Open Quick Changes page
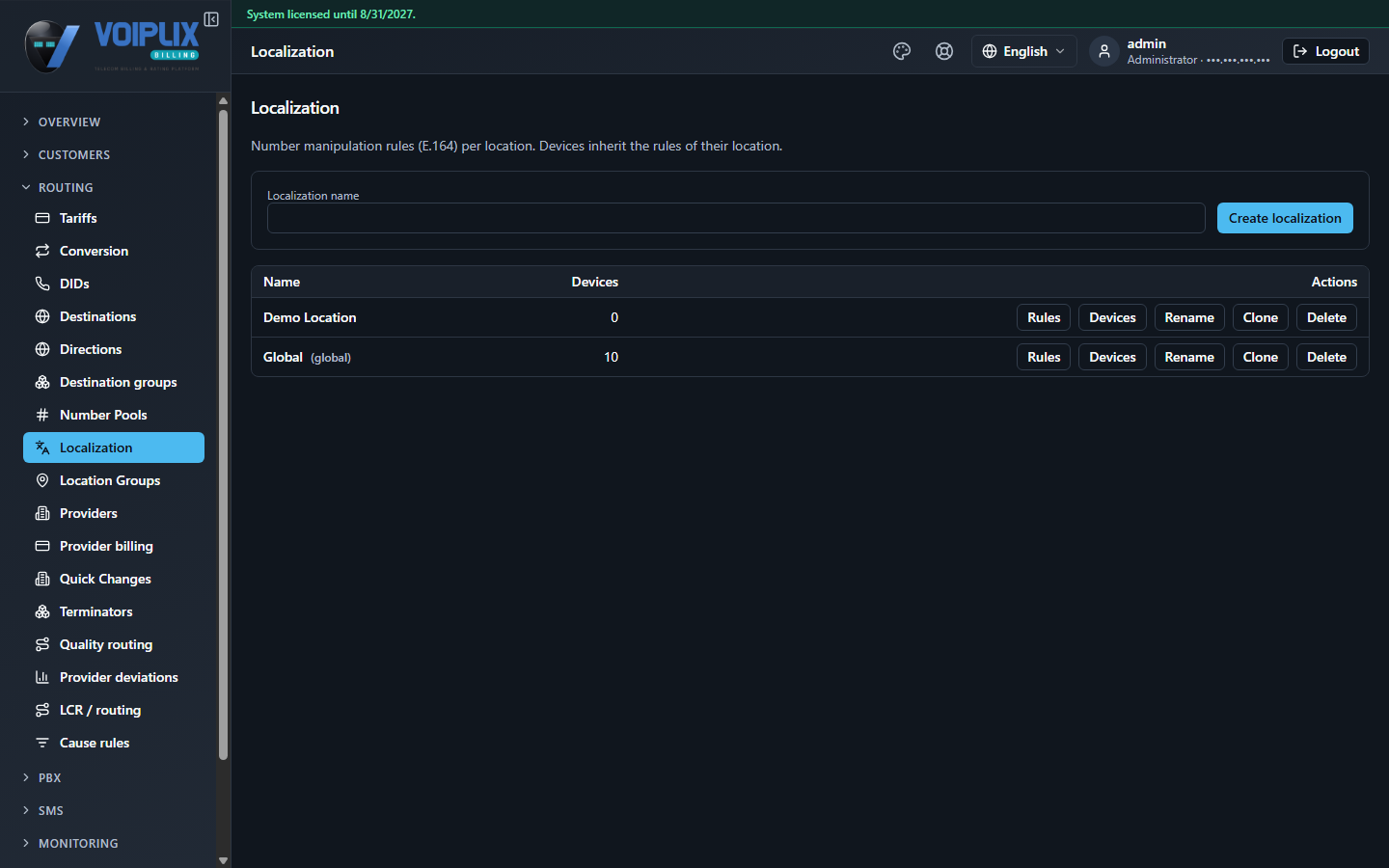The width and height of the screenshot is (1389, 868). coord(114,579)
